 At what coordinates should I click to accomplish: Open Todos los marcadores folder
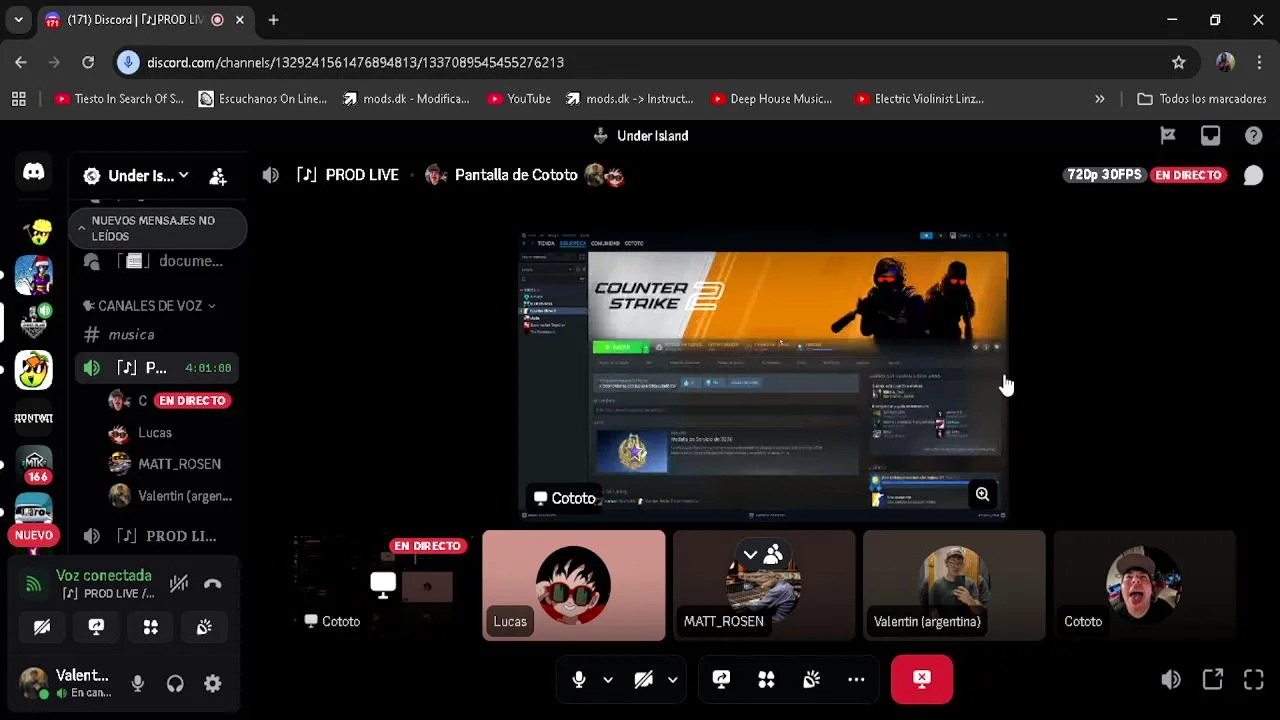[1202, 99]
